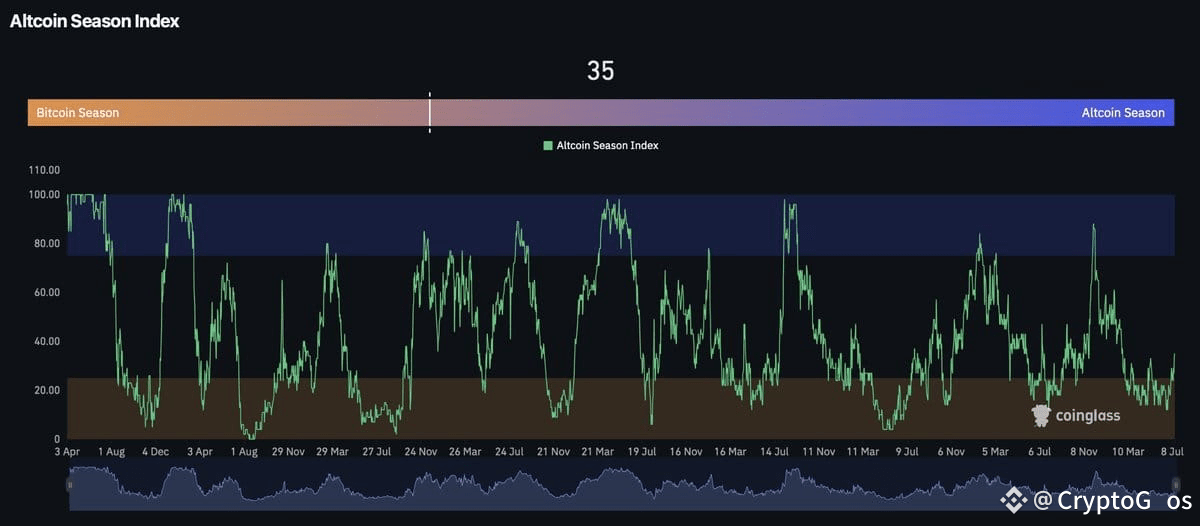This screenshot has height=526, width=1200.
Task: Click the 'Bitcoin Season' gauge label
Action: pyautogui.click(x=78, y=113)
